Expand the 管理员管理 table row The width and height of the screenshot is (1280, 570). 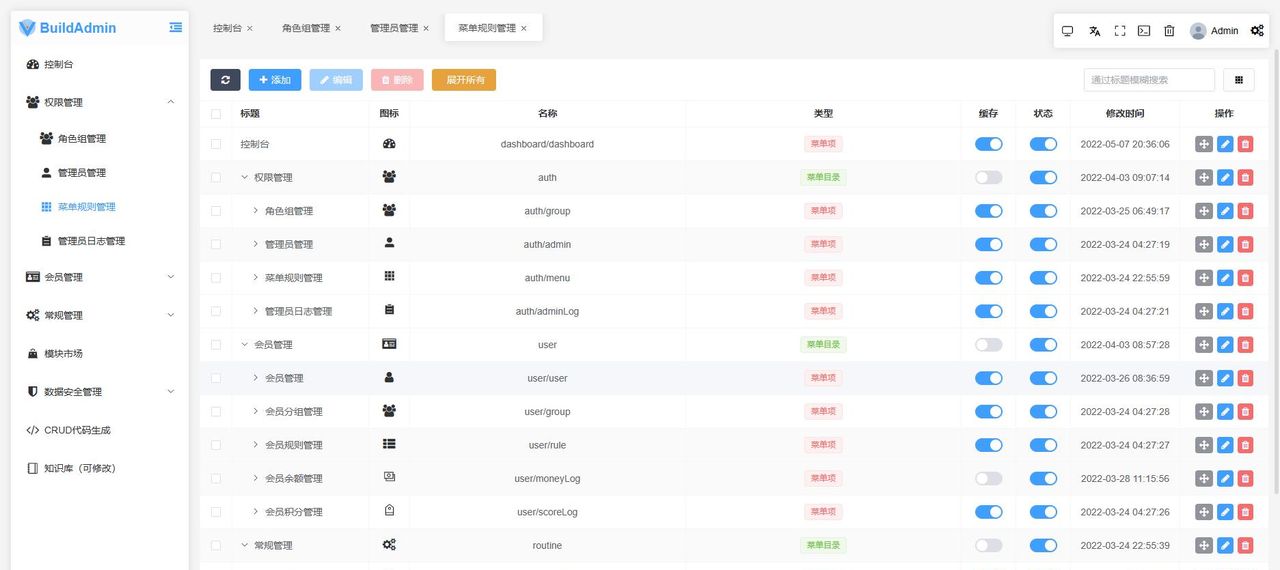(x=256, y=244)
